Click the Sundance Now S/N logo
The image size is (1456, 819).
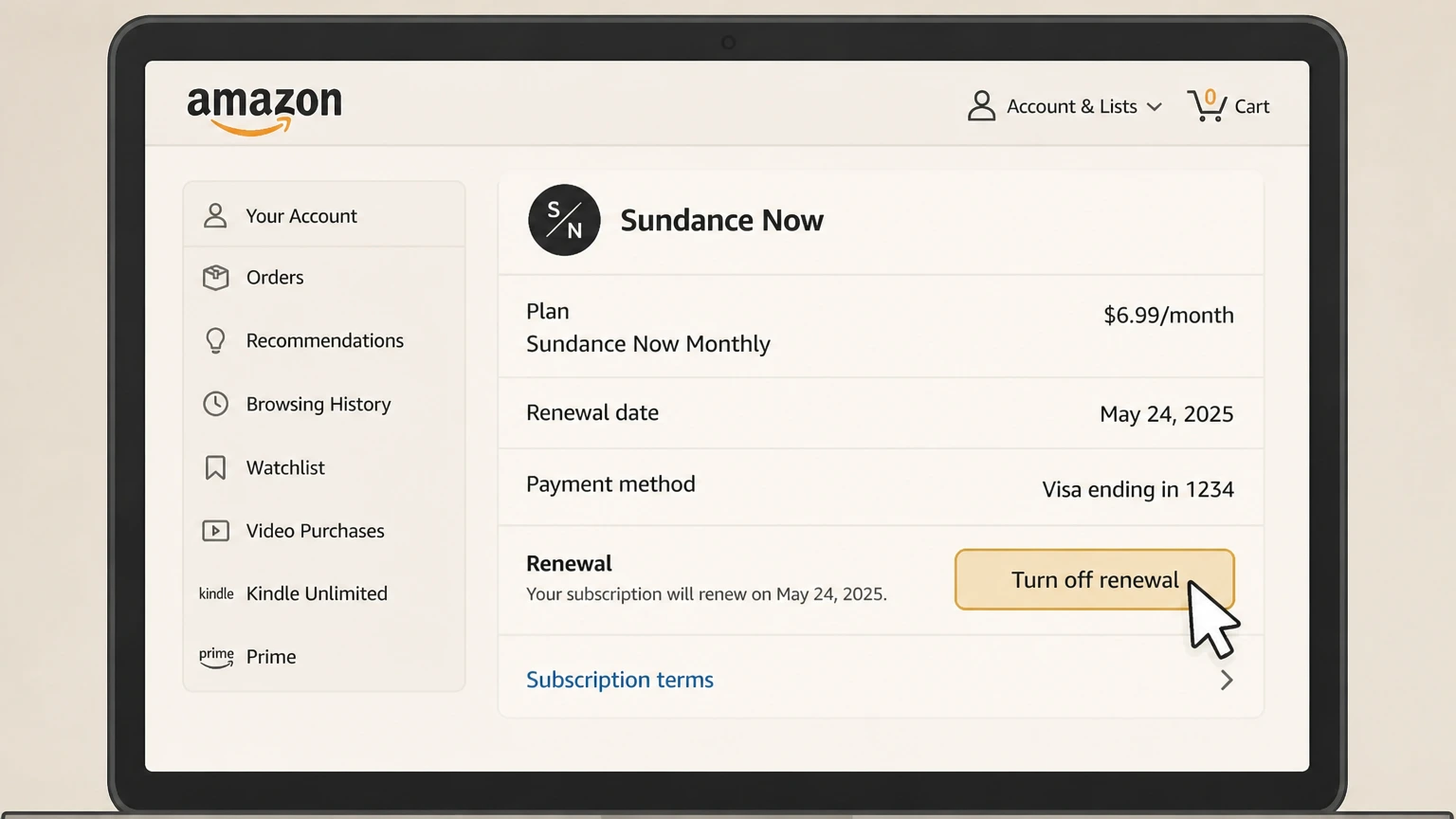point(564,220)
